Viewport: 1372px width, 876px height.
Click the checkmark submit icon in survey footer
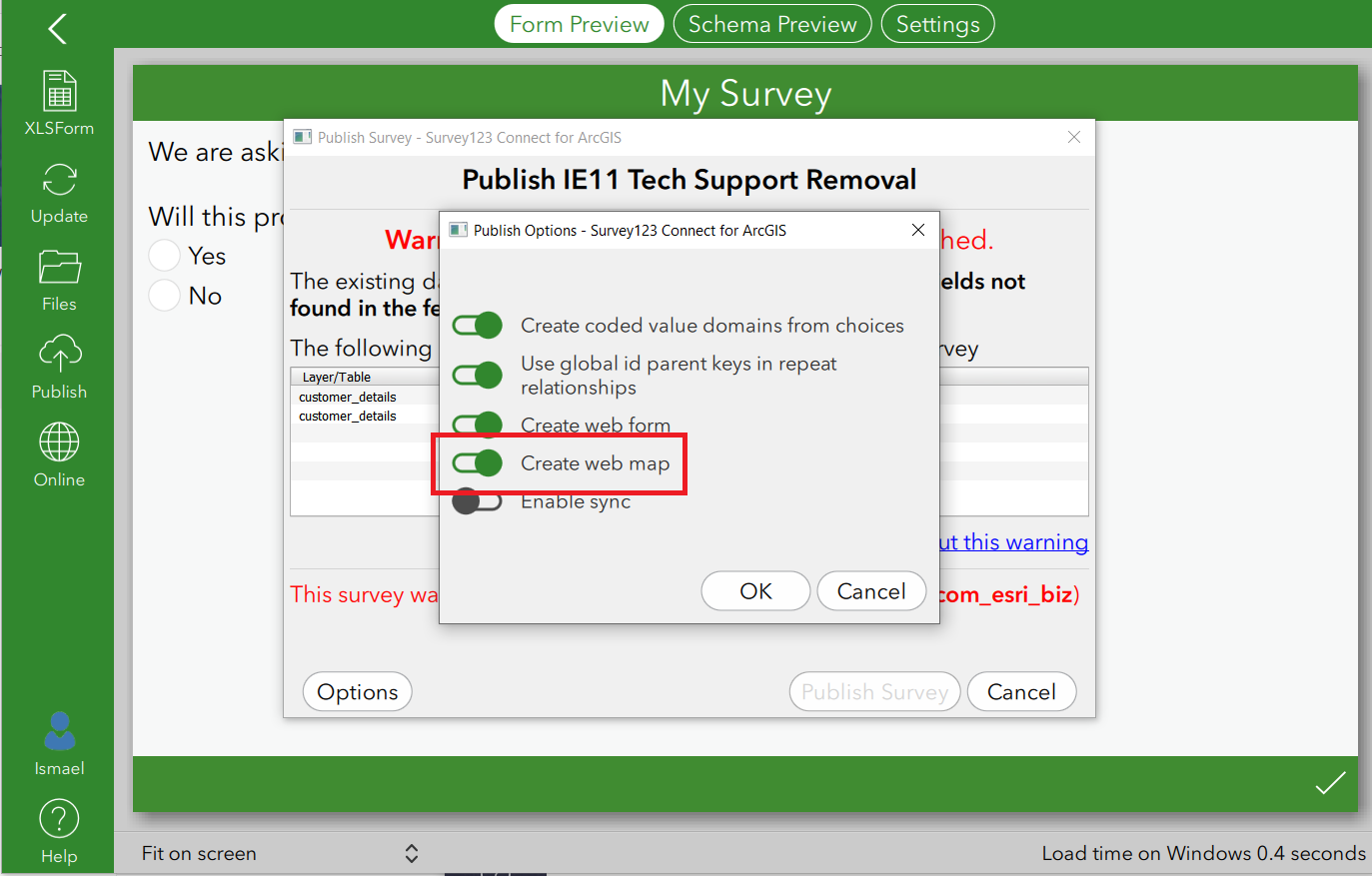pos(1330,783)
